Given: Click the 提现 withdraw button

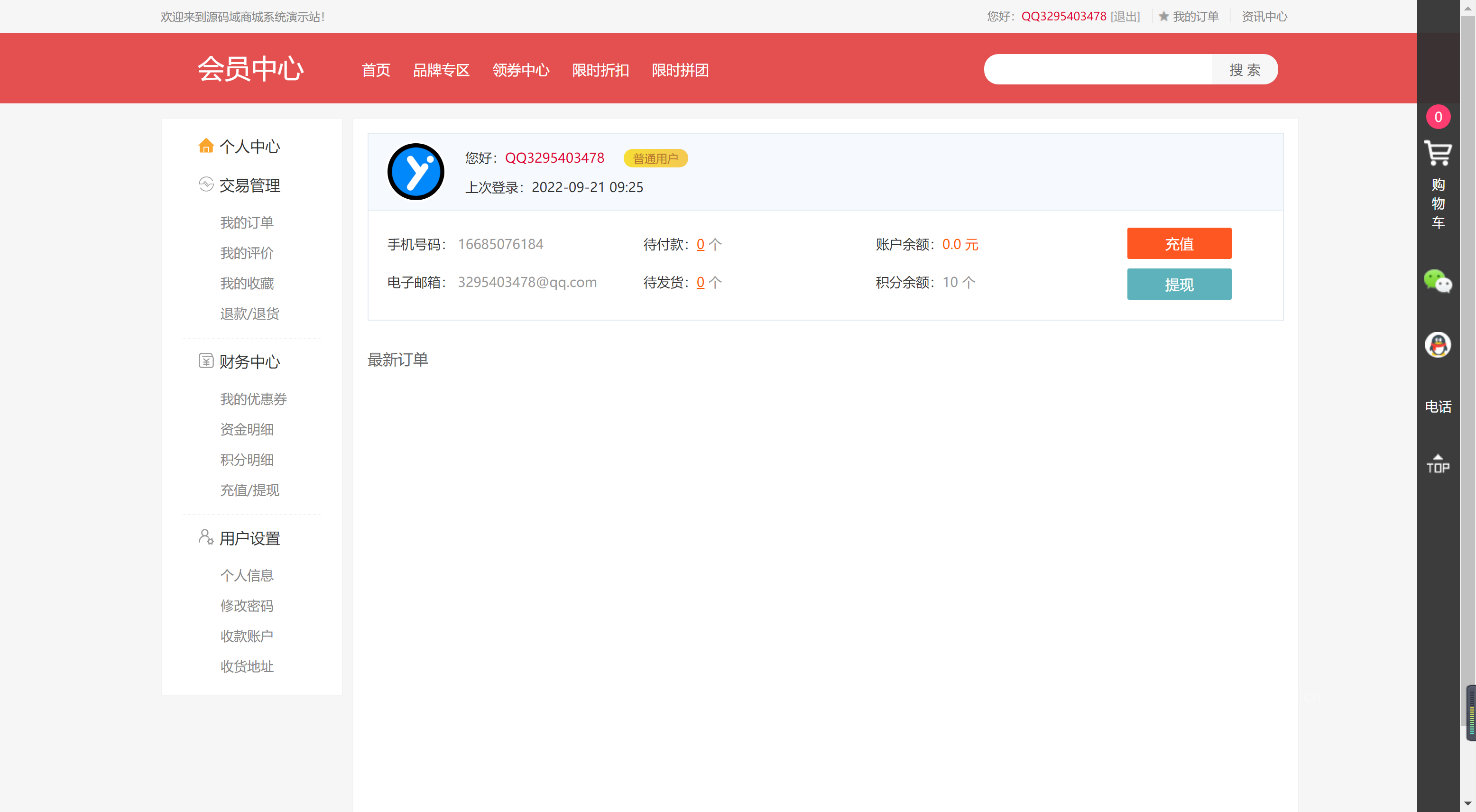Looking at the screenshot, I should click(1179, 284).
